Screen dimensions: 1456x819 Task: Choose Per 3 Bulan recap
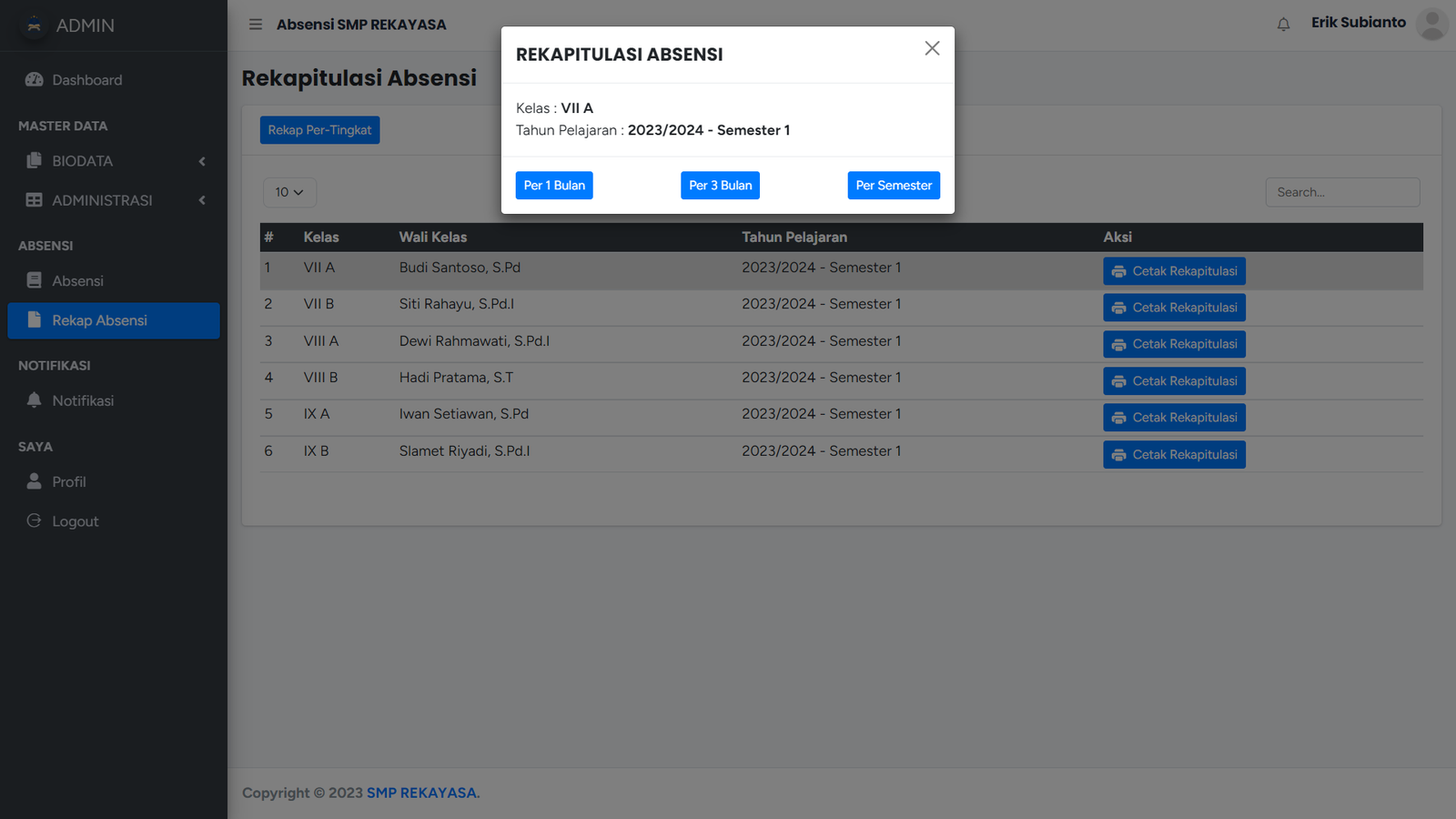[x=720, y=186]
